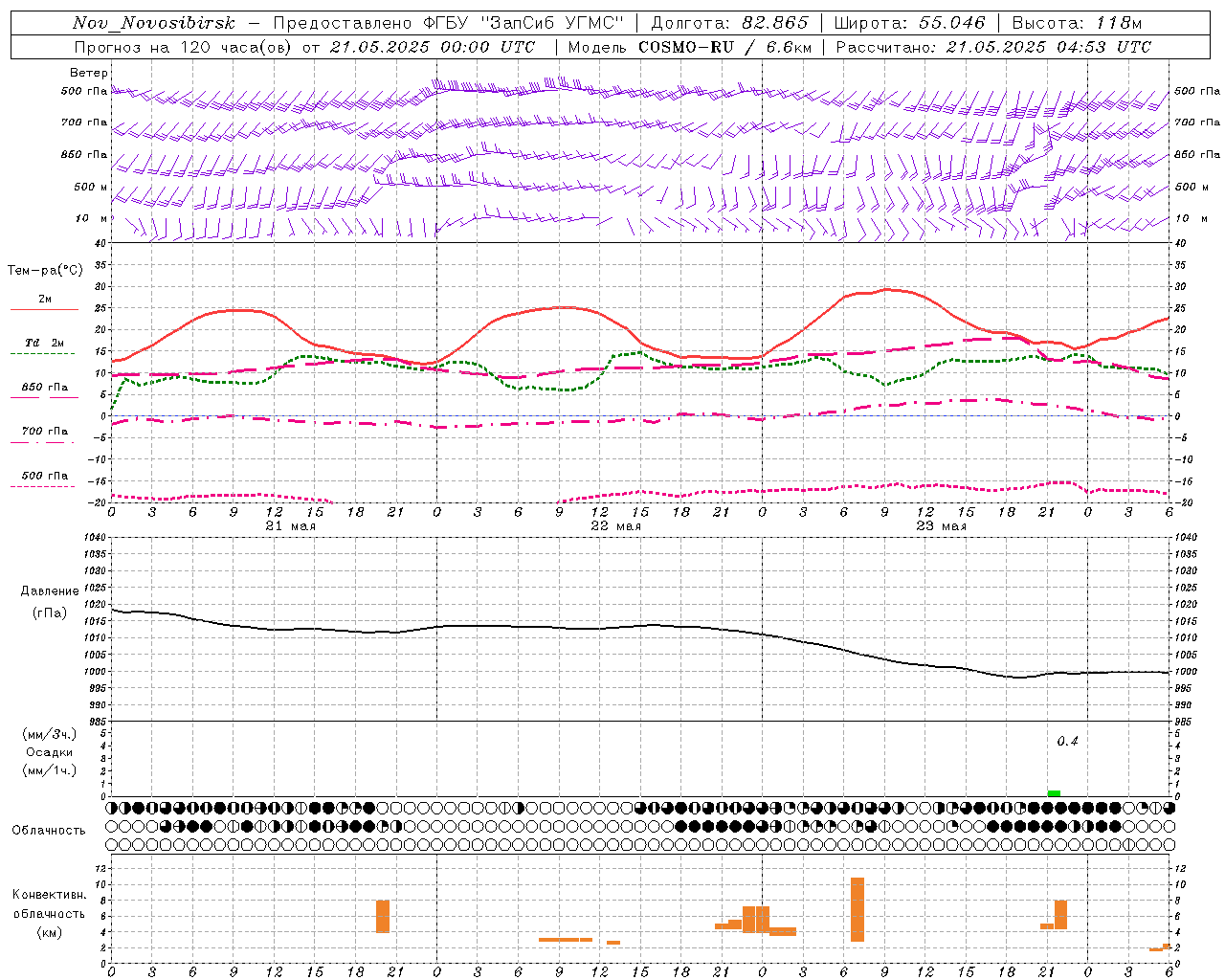1225x980 pixels.
Task: Click the dotted pink swatch under temperature '500 гПа'
Action: point(43,486)
